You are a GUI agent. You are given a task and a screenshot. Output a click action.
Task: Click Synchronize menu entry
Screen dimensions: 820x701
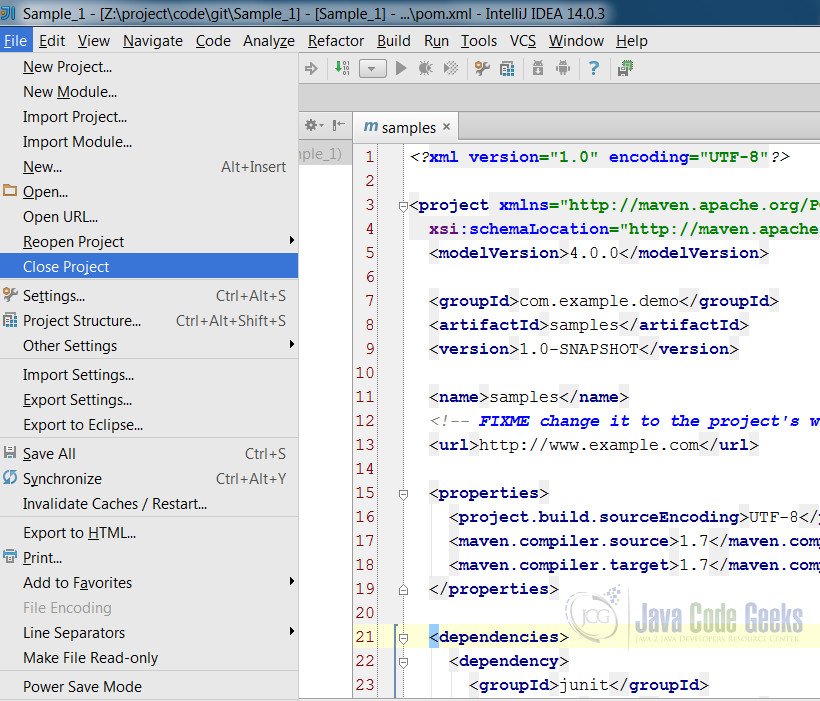pos(149,479)
